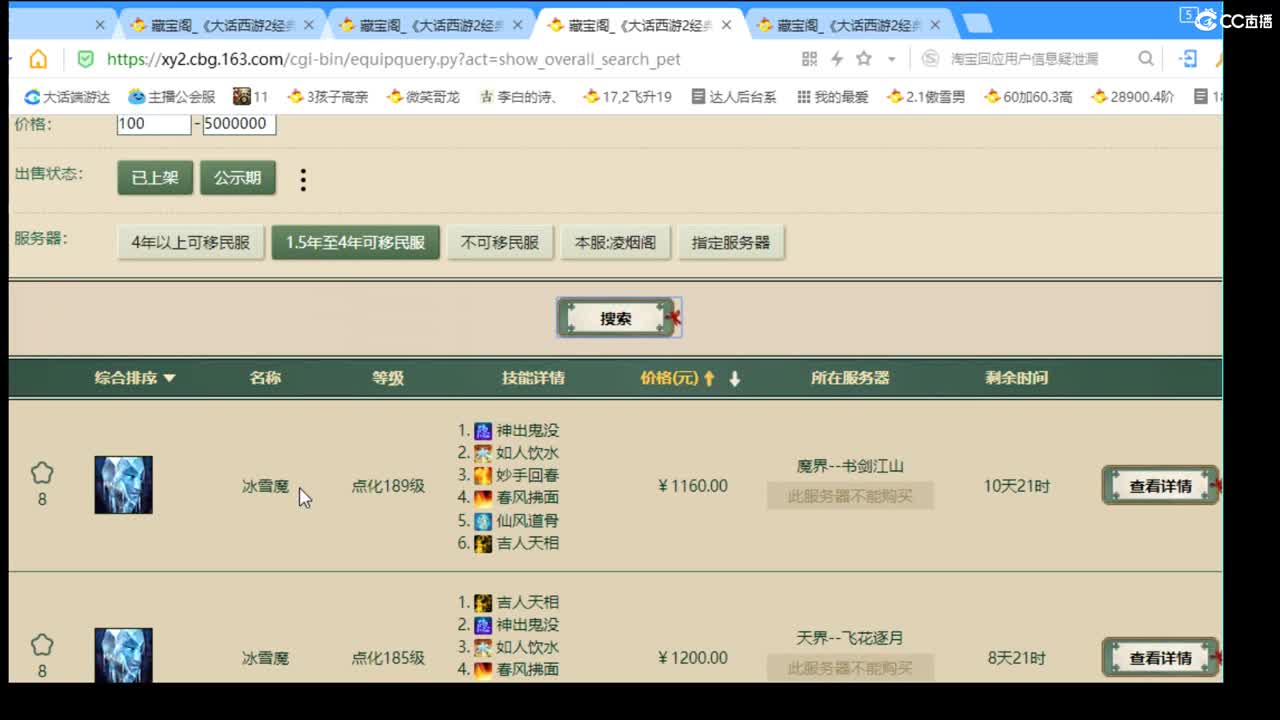
Task: Open bookmark 我的最爱
Action: point(833,97)
